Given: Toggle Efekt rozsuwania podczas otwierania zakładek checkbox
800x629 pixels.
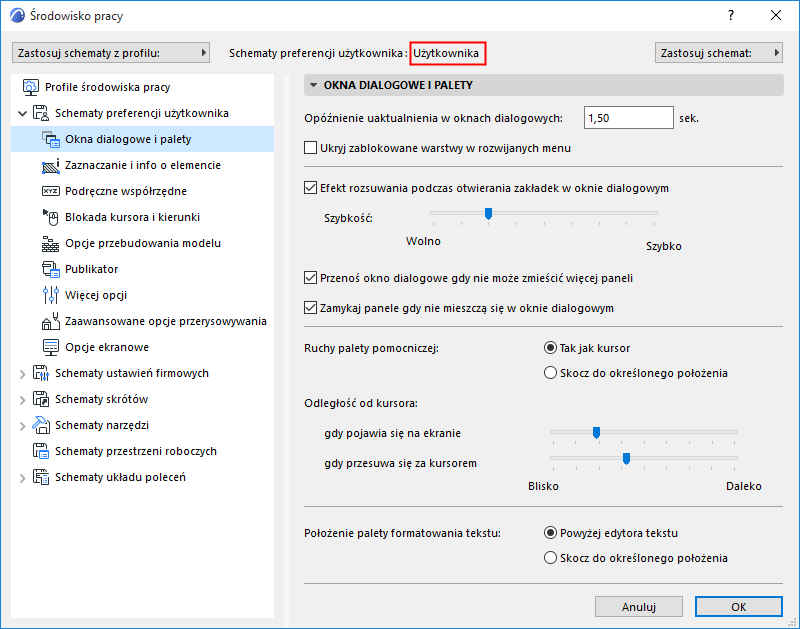Looking at the screenshot, I should (310, 188).
